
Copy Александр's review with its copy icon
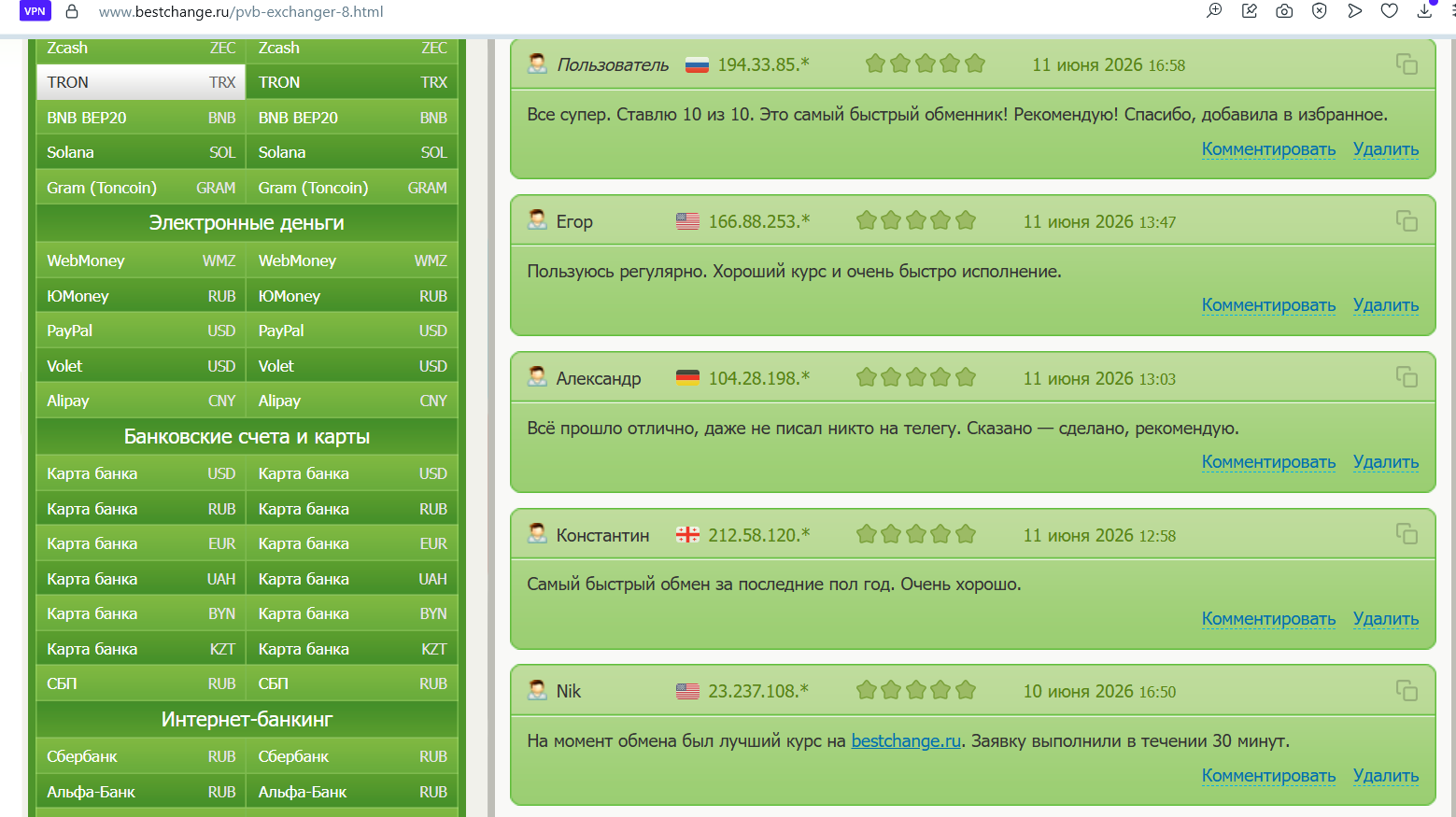(1407, 377)
